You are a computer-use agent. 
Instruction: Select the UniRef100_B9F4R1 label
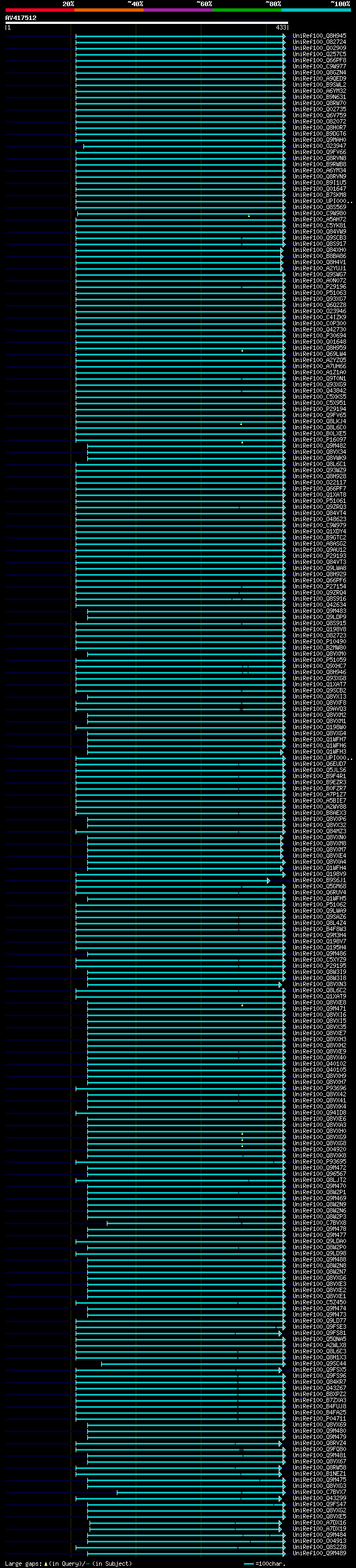click(319, 776)
